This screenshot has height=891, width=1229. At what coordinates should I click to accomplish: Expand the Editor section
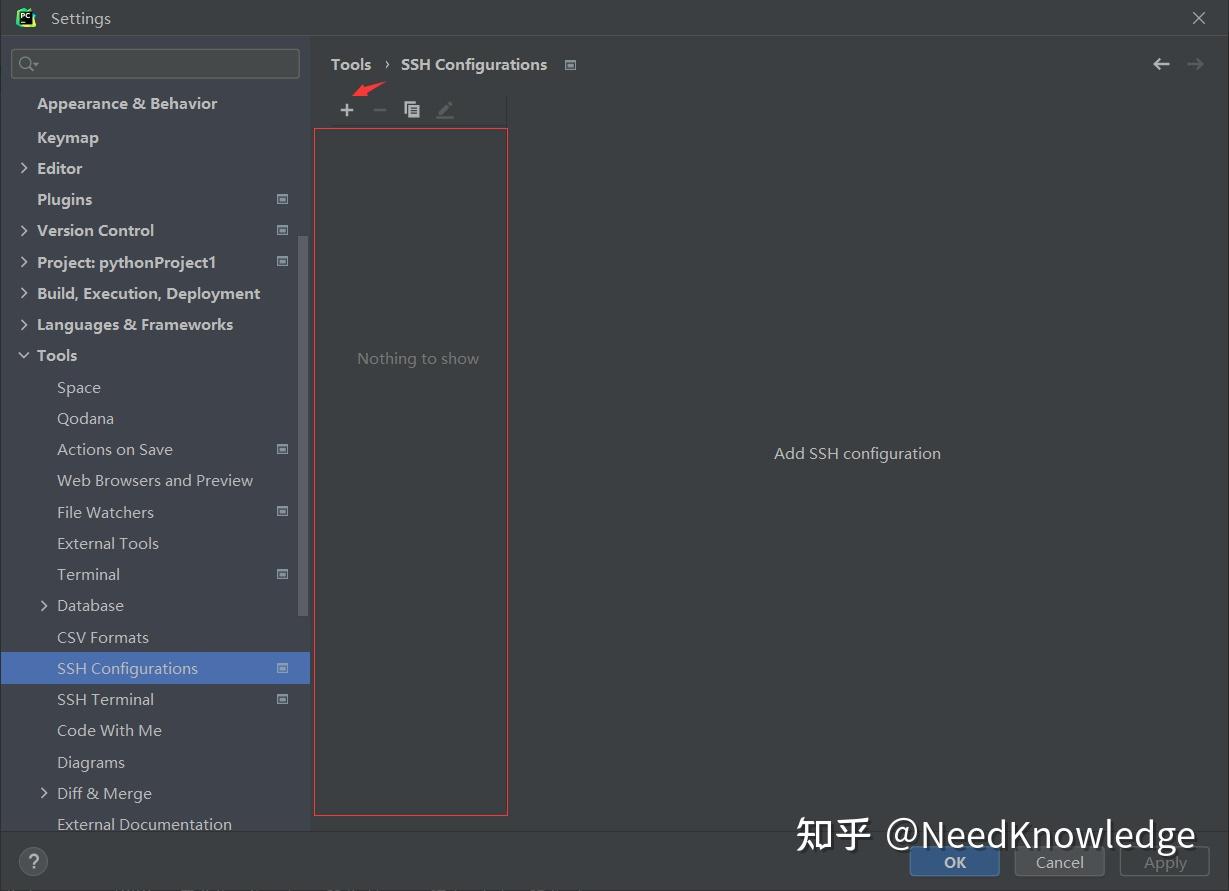(x=24, y=168)
